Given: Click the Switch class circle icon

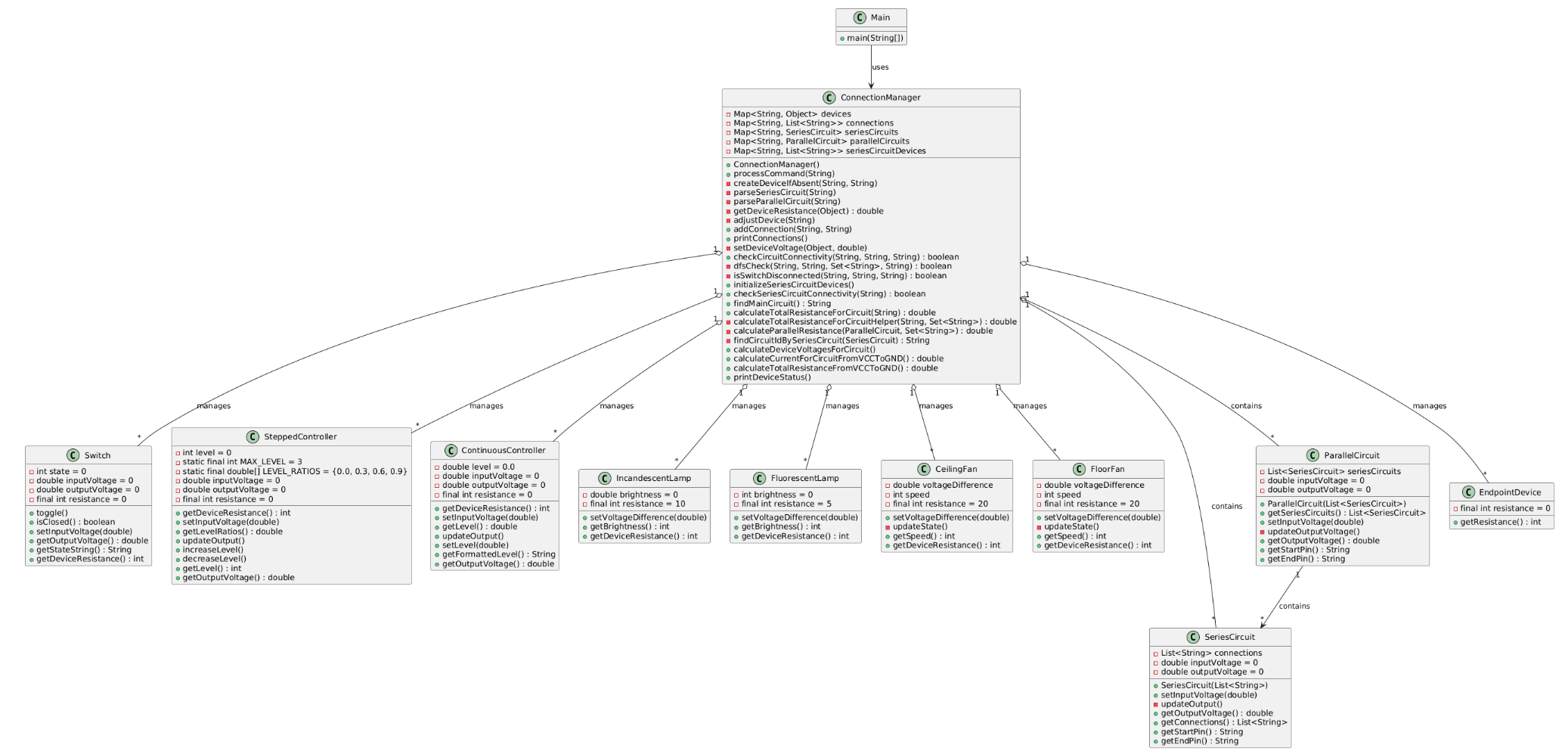Looking at the screenshot, I should [x=73, y=455].
